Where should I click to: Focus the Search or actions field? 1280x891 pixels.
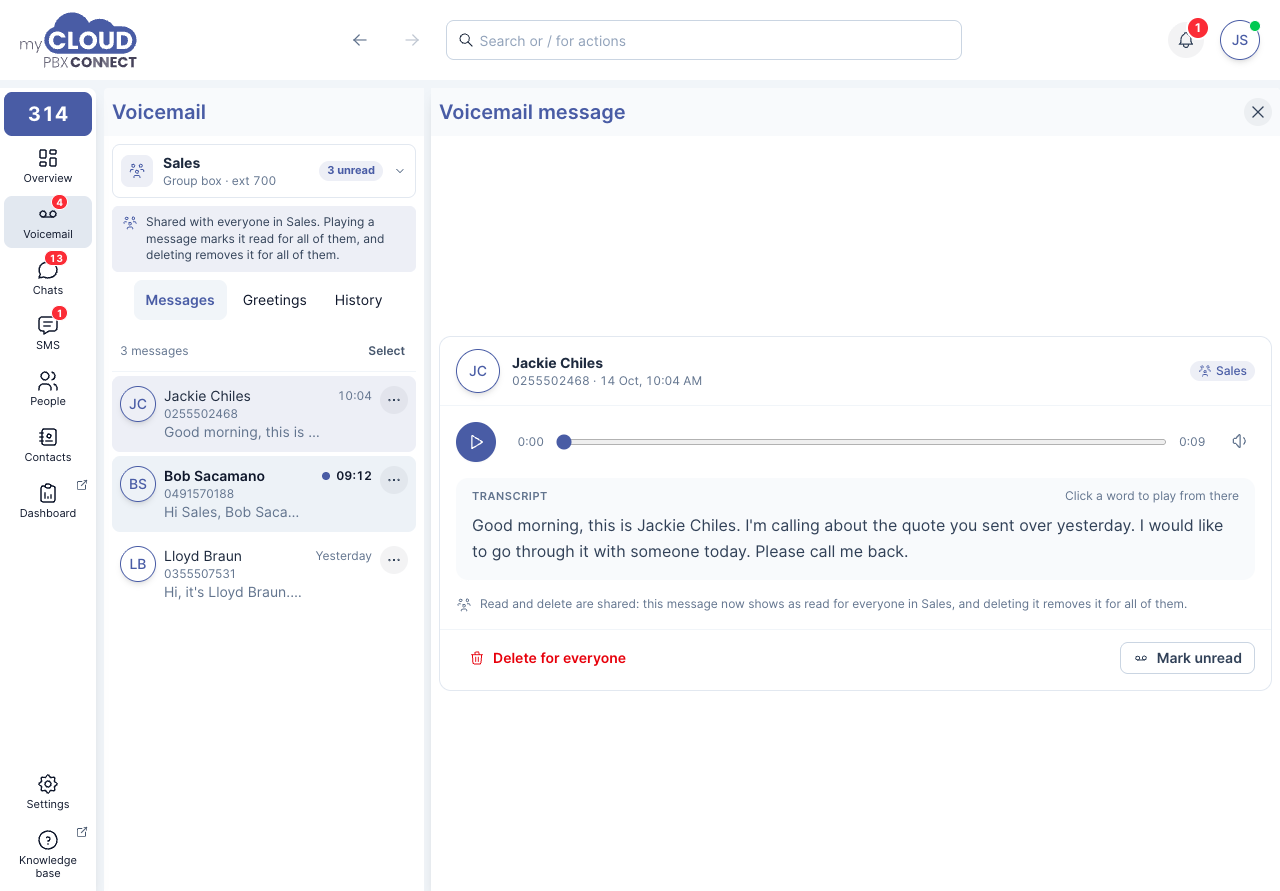pyautogui.click(x=704, y=40)
